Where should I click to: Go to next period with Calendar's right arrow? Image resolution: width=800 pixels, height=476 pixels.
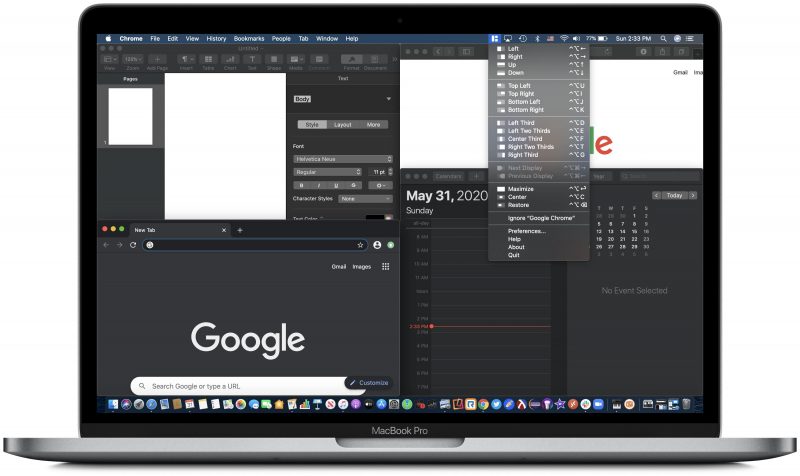(693, 195)
